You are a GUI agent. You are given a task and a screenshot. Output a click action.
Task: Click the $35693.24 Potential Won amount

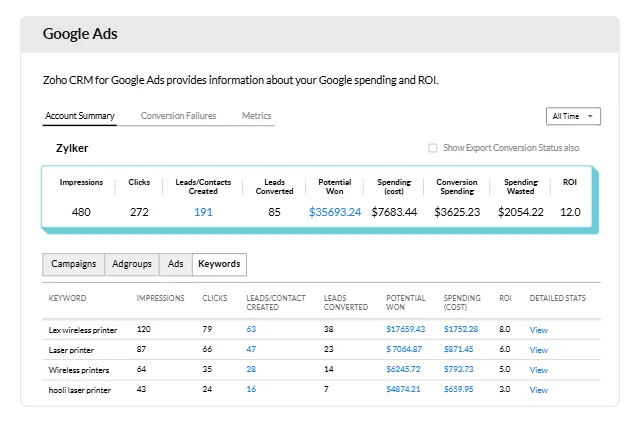[x=335, y=212]
